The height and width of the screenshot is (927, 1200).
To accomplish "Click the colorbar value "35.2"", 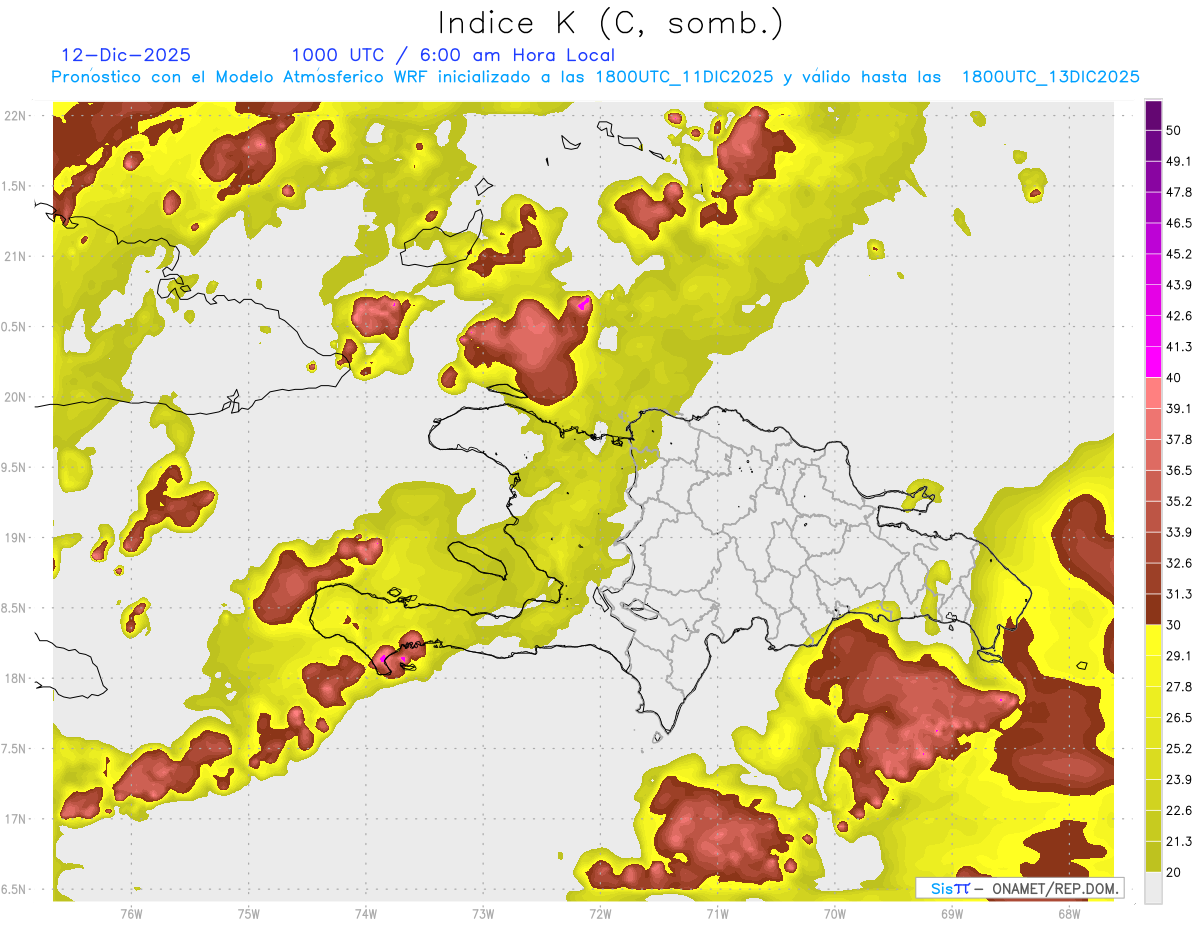I will tap(1179, 501).
